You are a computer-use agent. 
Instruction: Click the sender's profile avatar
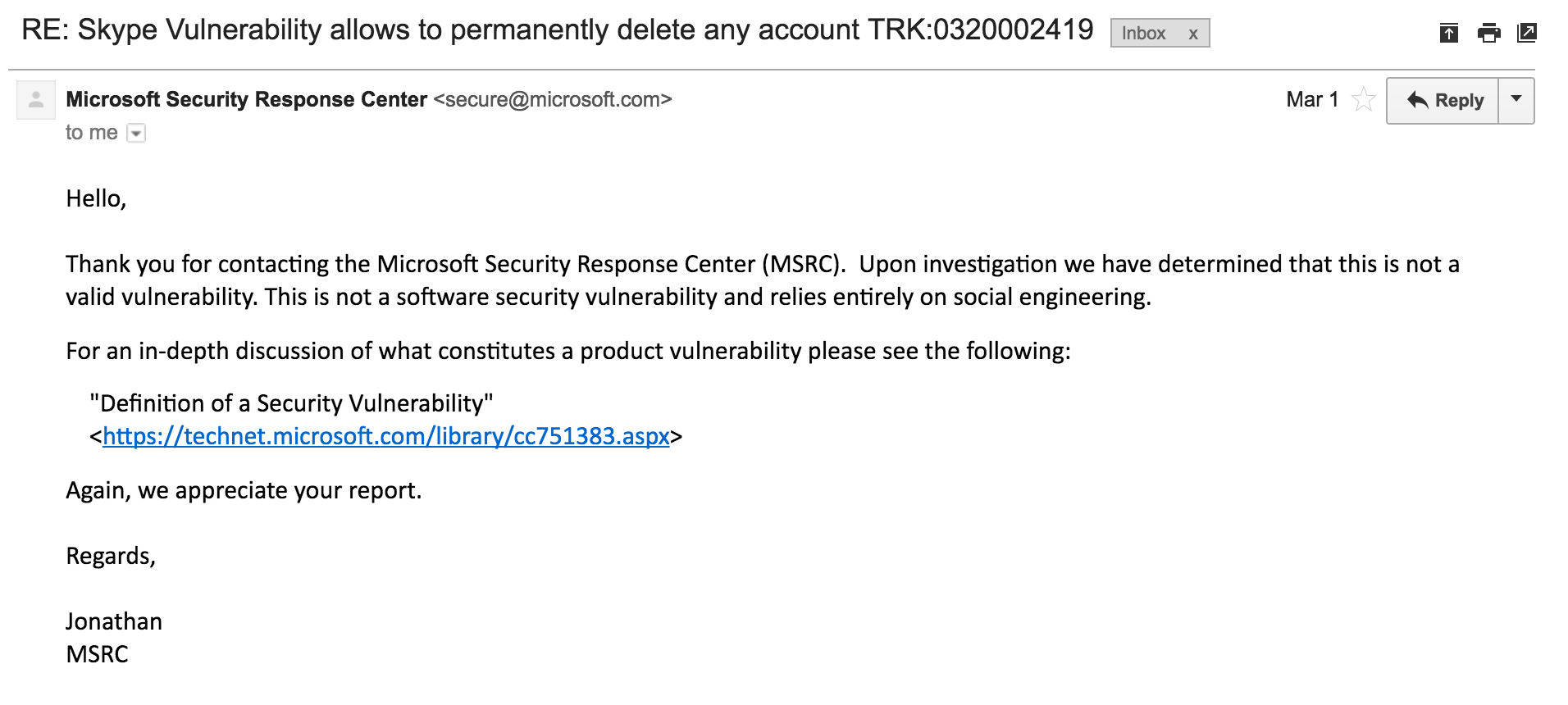point(36,101)
